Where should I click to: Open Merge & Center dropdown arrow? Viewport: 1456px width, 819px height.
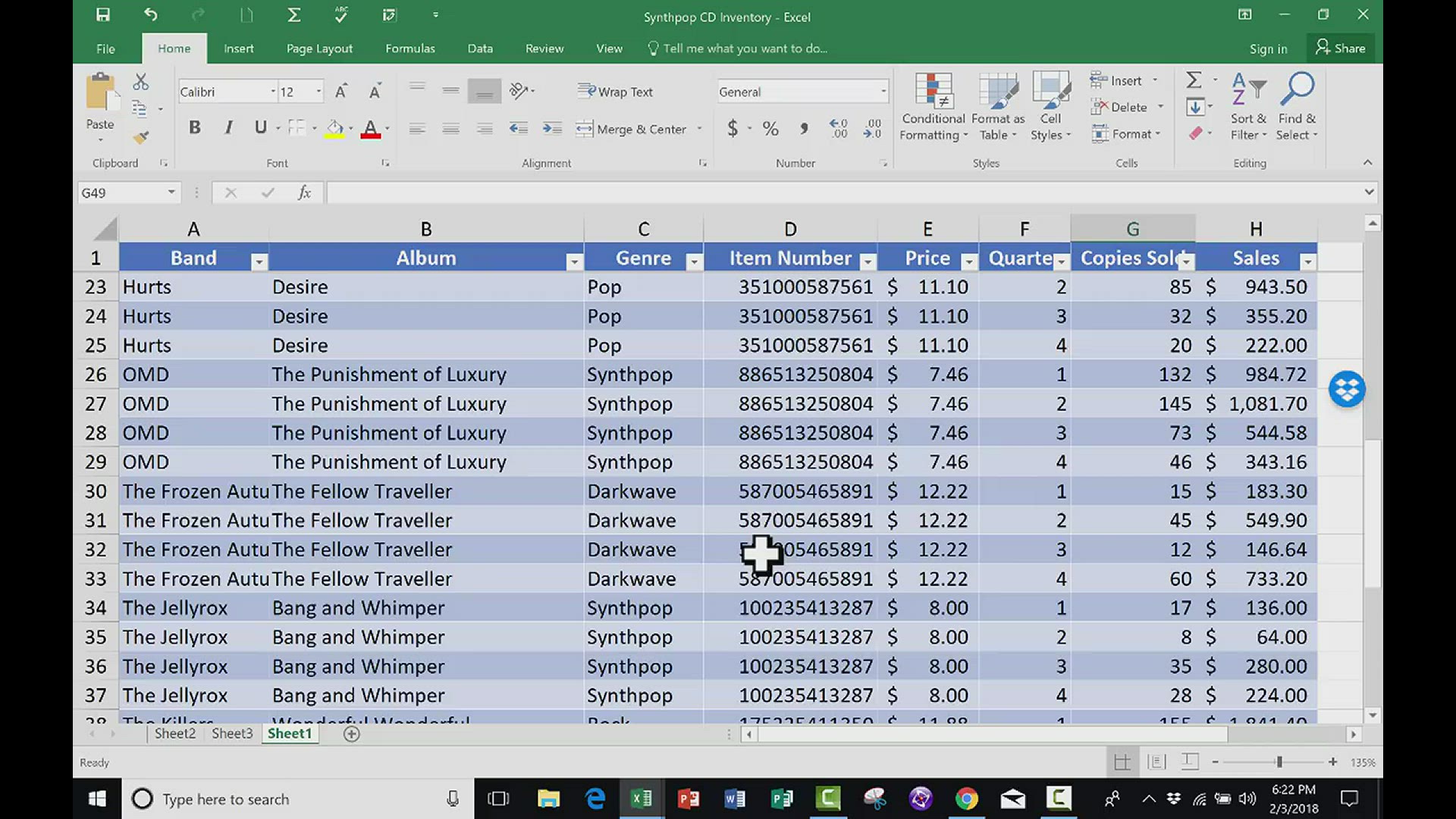click(x=699, y=129)
